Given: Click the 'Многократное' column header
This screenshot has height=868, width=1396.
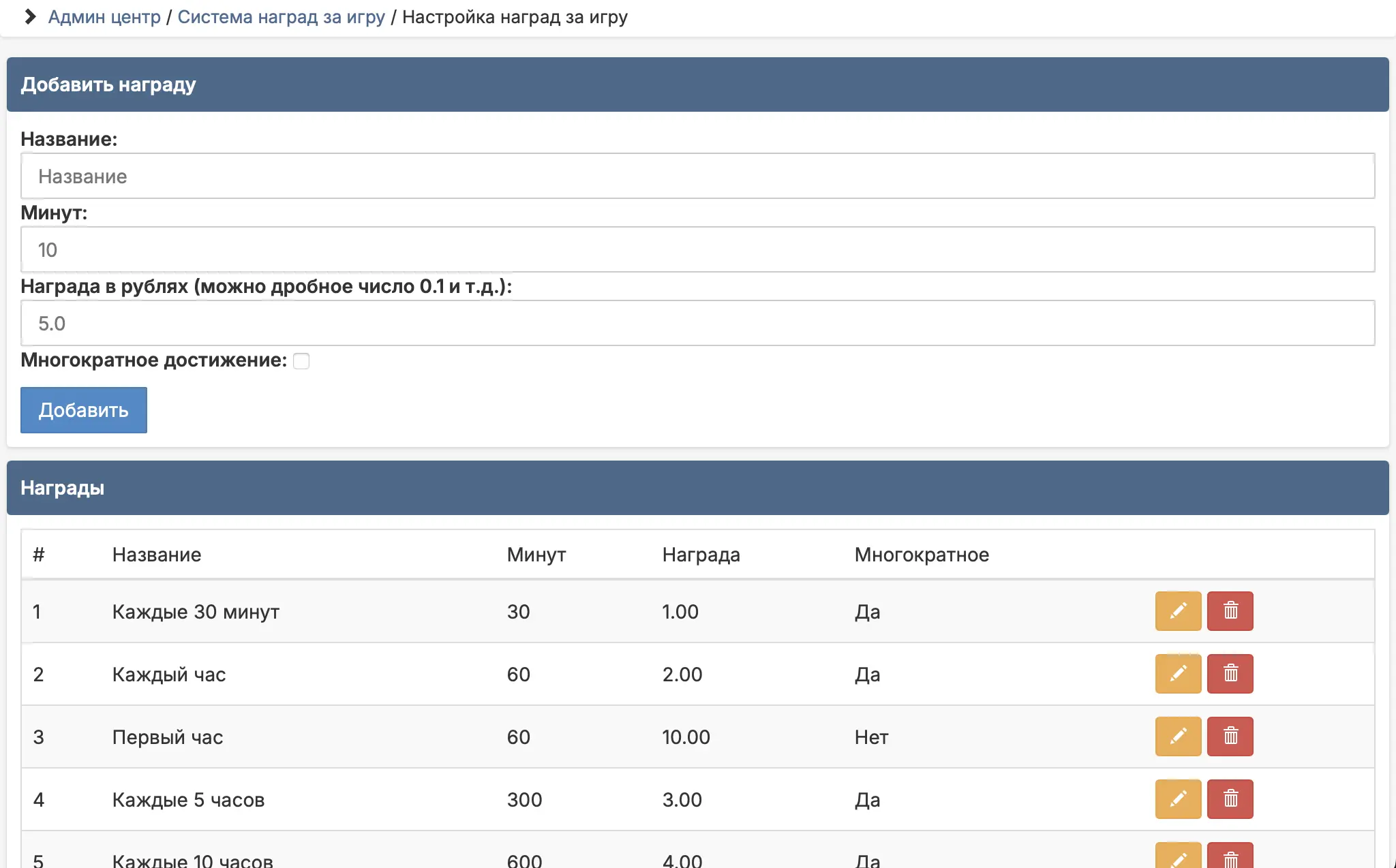Looking at the screenshot, I should (922, 555).
